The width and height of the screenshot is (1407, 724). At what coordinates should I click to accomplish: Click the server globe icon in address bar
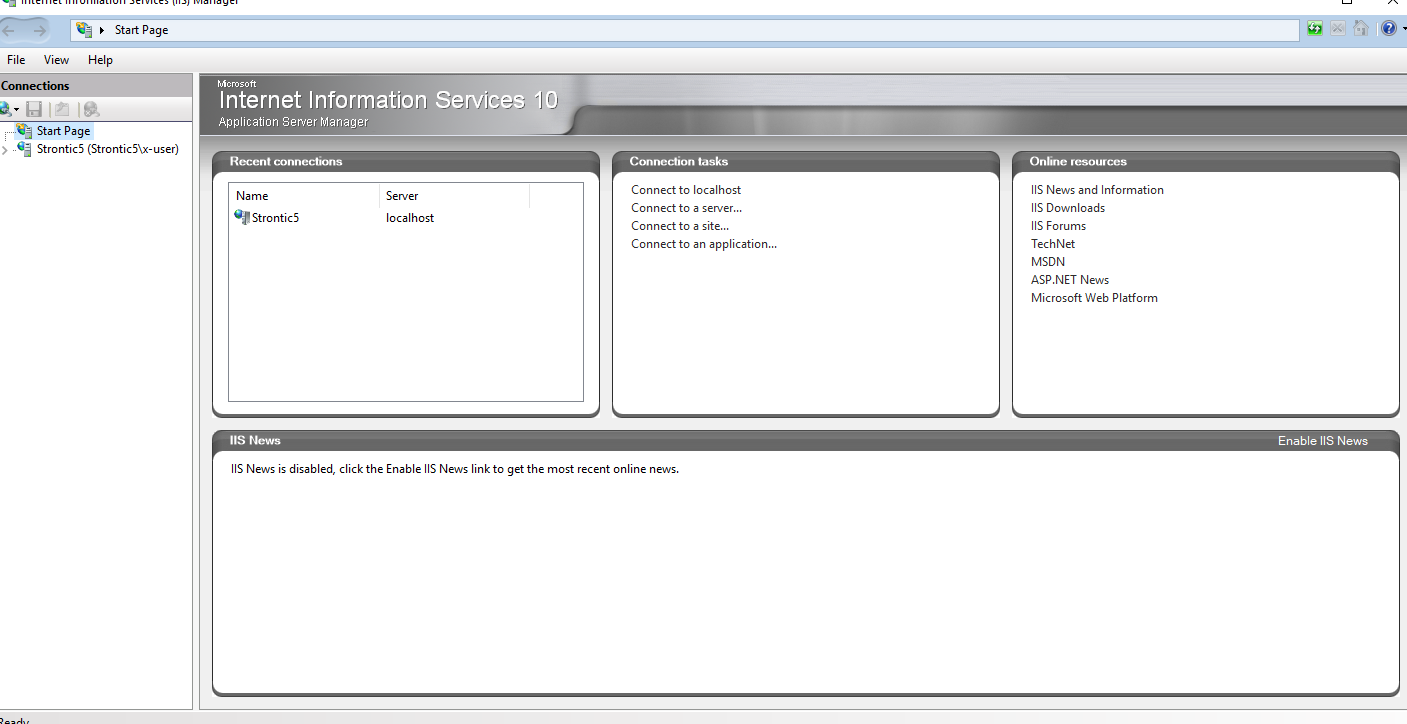[84, 30]
